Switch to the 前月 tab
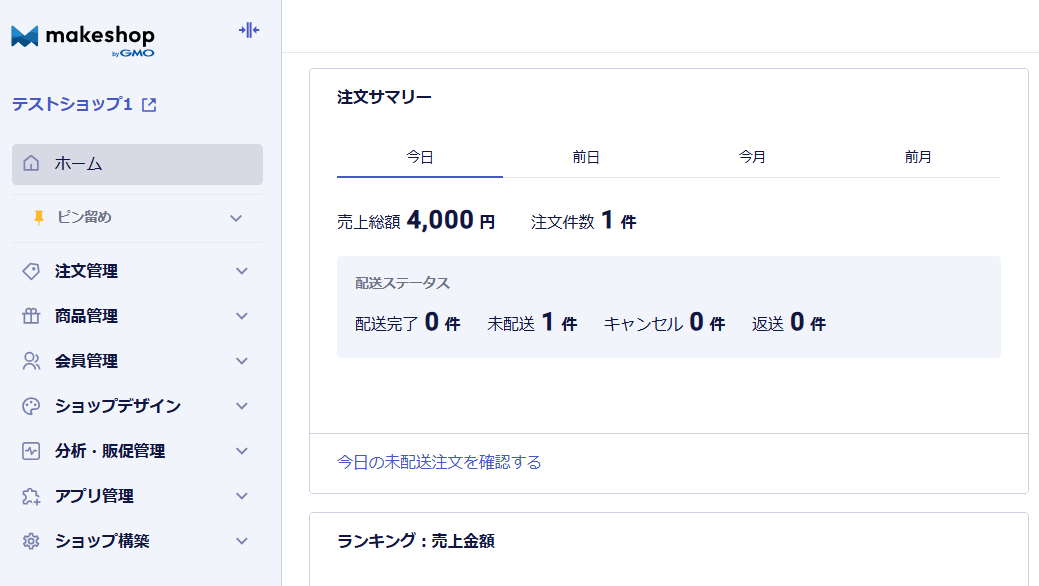This screenshot has width=1039, height=586. point(918,158)
